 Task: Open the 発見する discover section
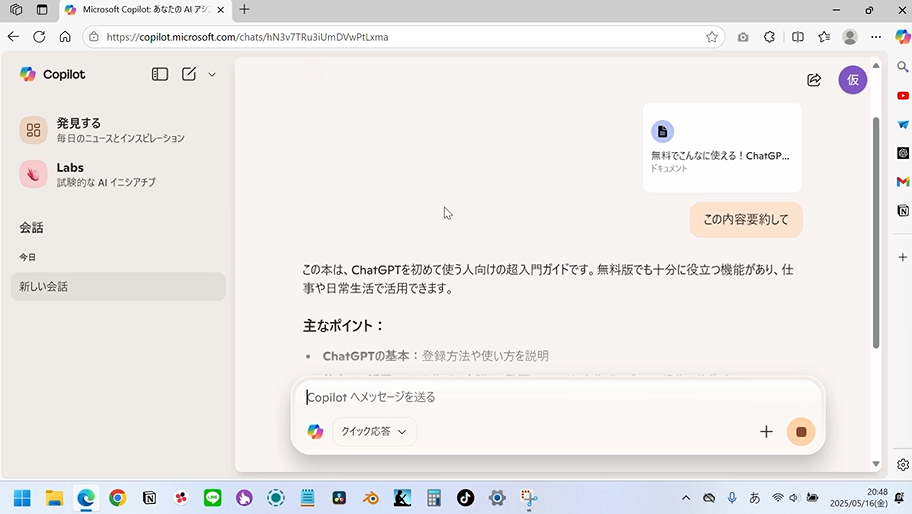click(x=100, y=130)
